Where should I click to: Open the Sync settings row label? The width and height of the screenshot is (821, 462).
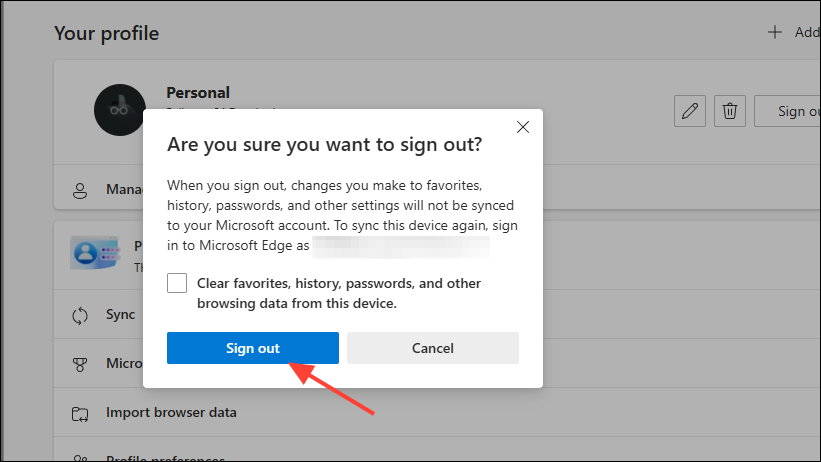point(120,315)
